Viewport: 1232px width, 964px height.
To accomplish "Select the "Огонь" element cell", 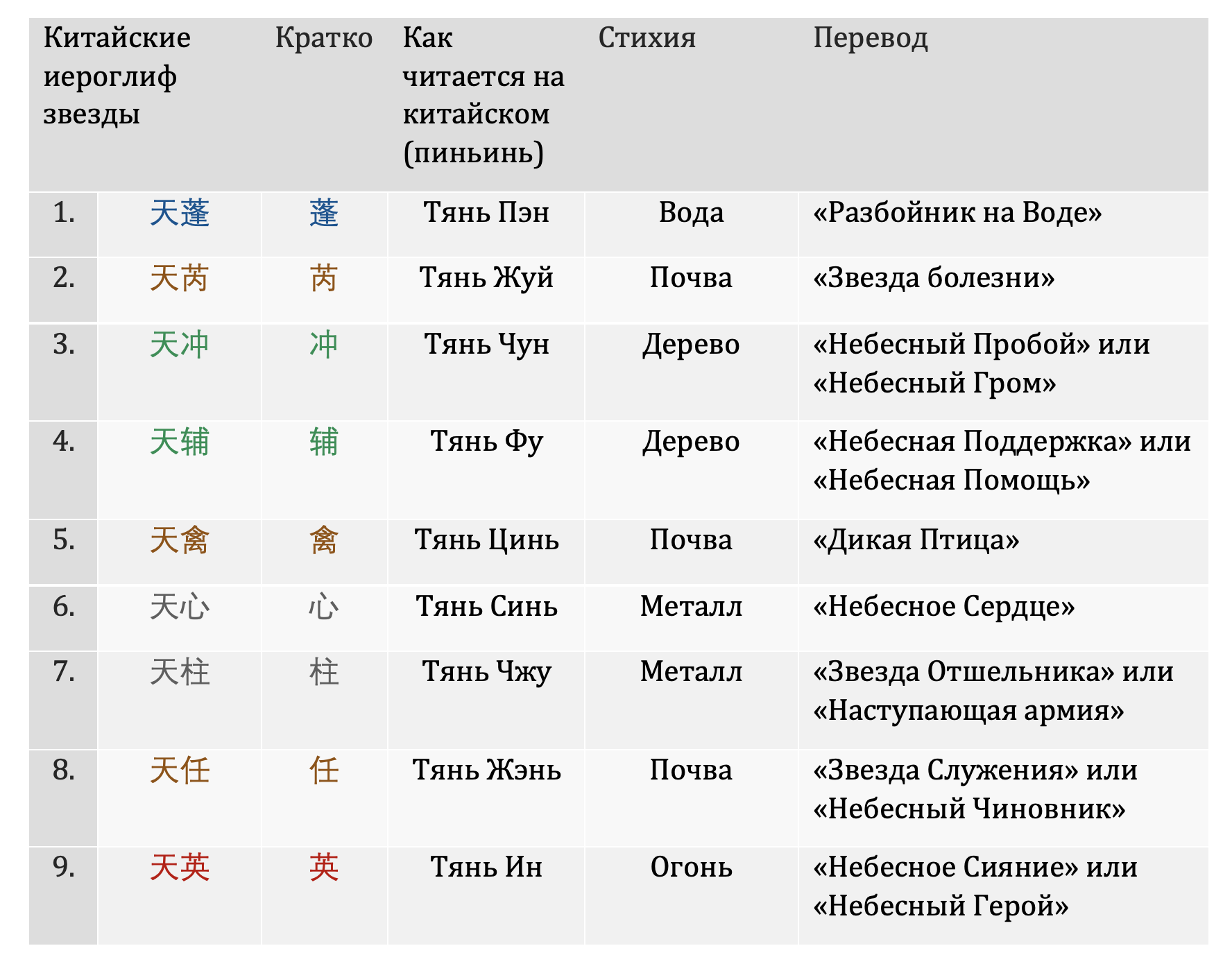I will coord(691,868).
